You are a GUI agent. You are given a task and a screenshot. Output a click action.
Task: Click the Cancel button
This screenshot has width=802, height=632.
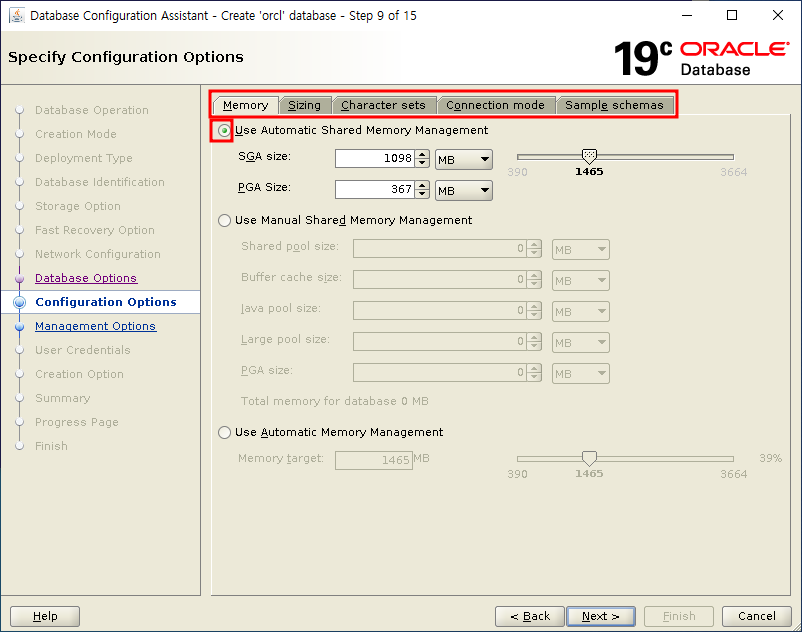point(756,616)
